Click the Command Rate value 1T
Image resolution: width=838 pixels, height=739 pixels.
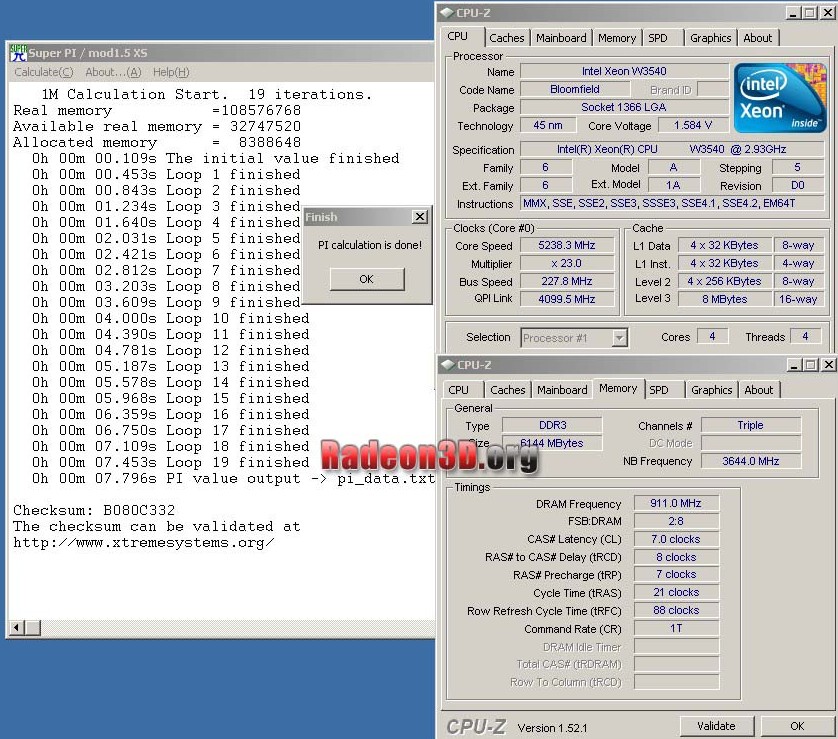676,628
